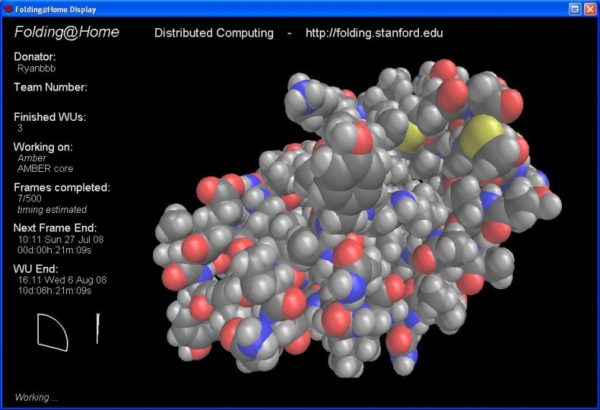Click the Finished WUs label
Screen dimensions: 600x410
tap(50, 117)
